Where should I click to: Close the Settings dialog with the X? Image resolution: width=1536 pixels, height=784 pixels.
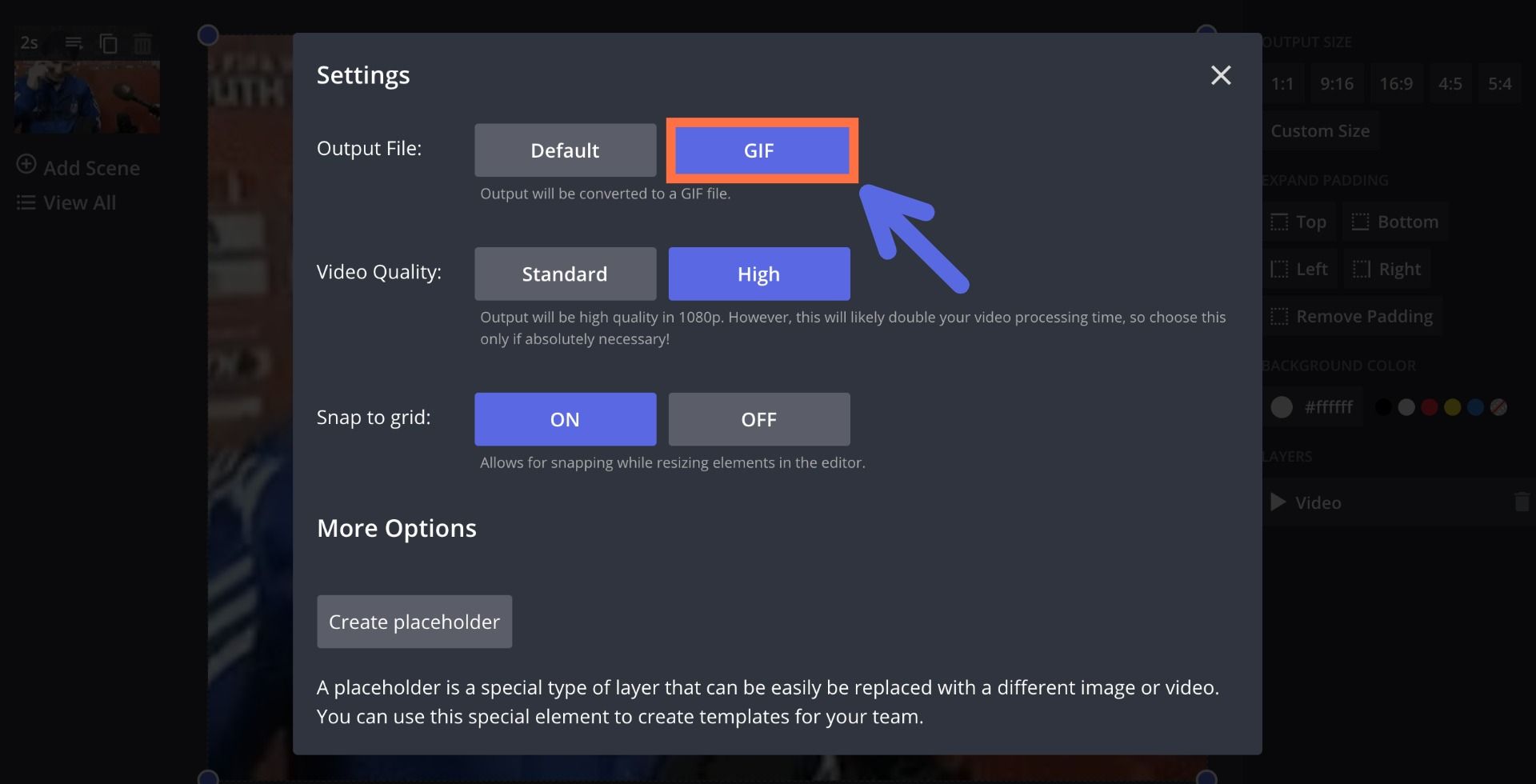click(x=1221, y=75)
